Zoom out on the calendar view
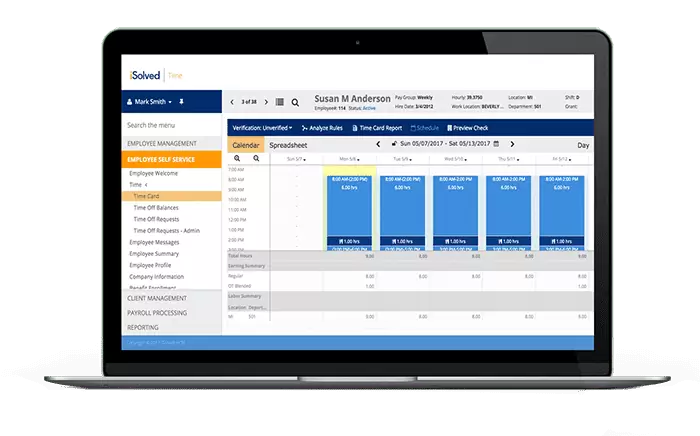The width and height of the screenshot is (700, 436). coord(255,158)
